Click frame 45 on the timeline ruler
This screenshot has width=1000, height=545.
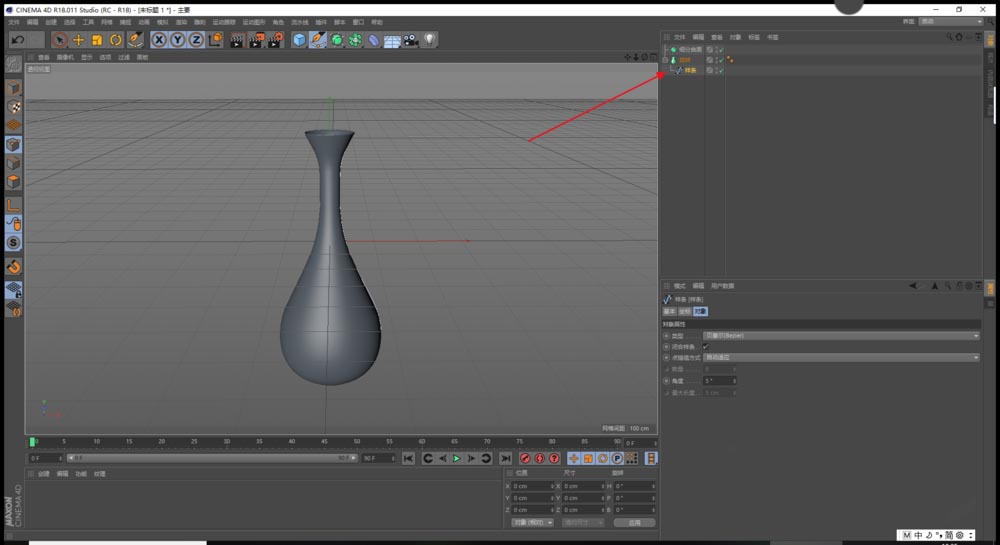(324, 441)
